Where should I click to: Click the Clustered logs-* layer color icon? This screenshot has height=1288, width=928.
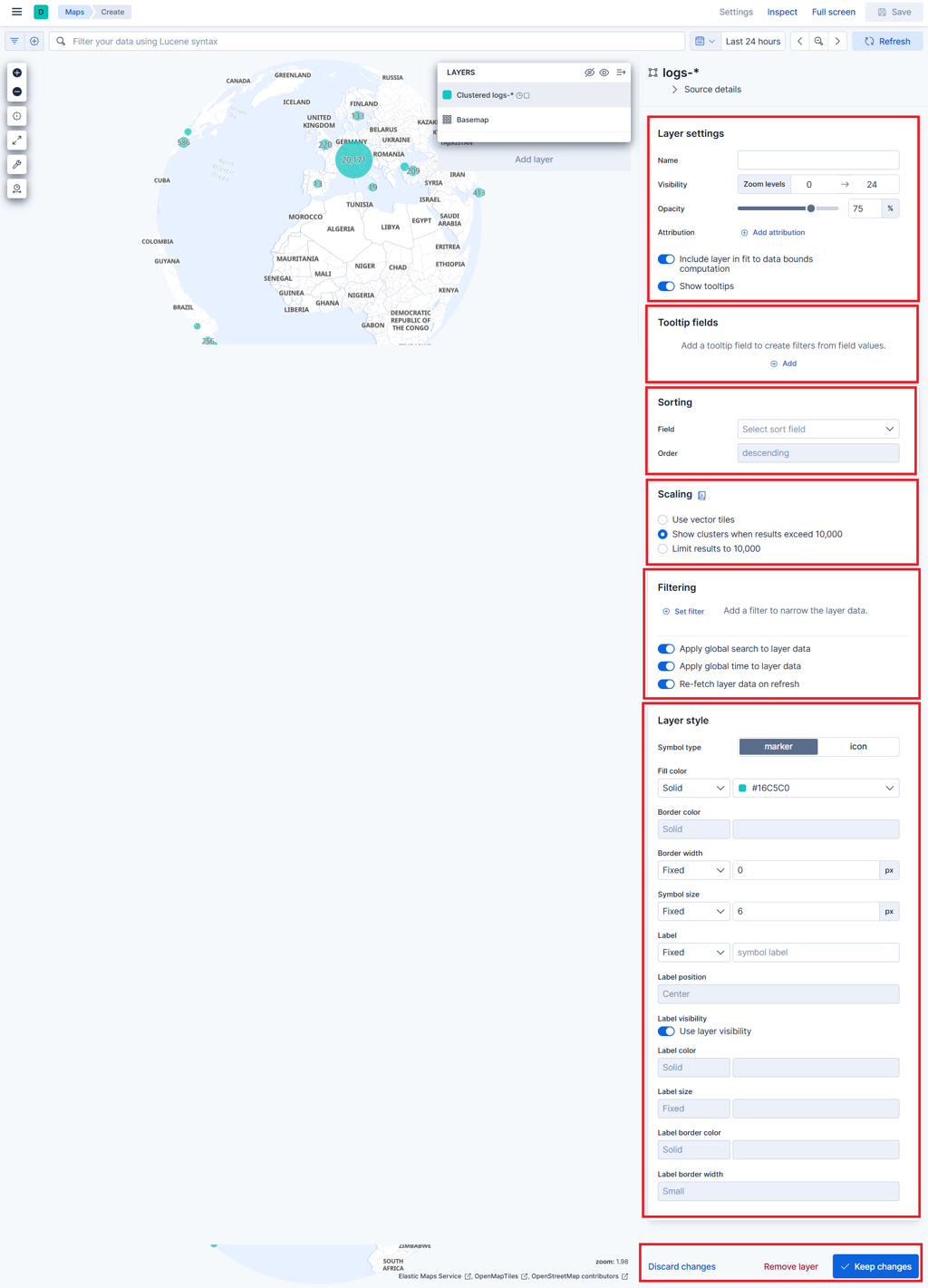coord(447,95)
